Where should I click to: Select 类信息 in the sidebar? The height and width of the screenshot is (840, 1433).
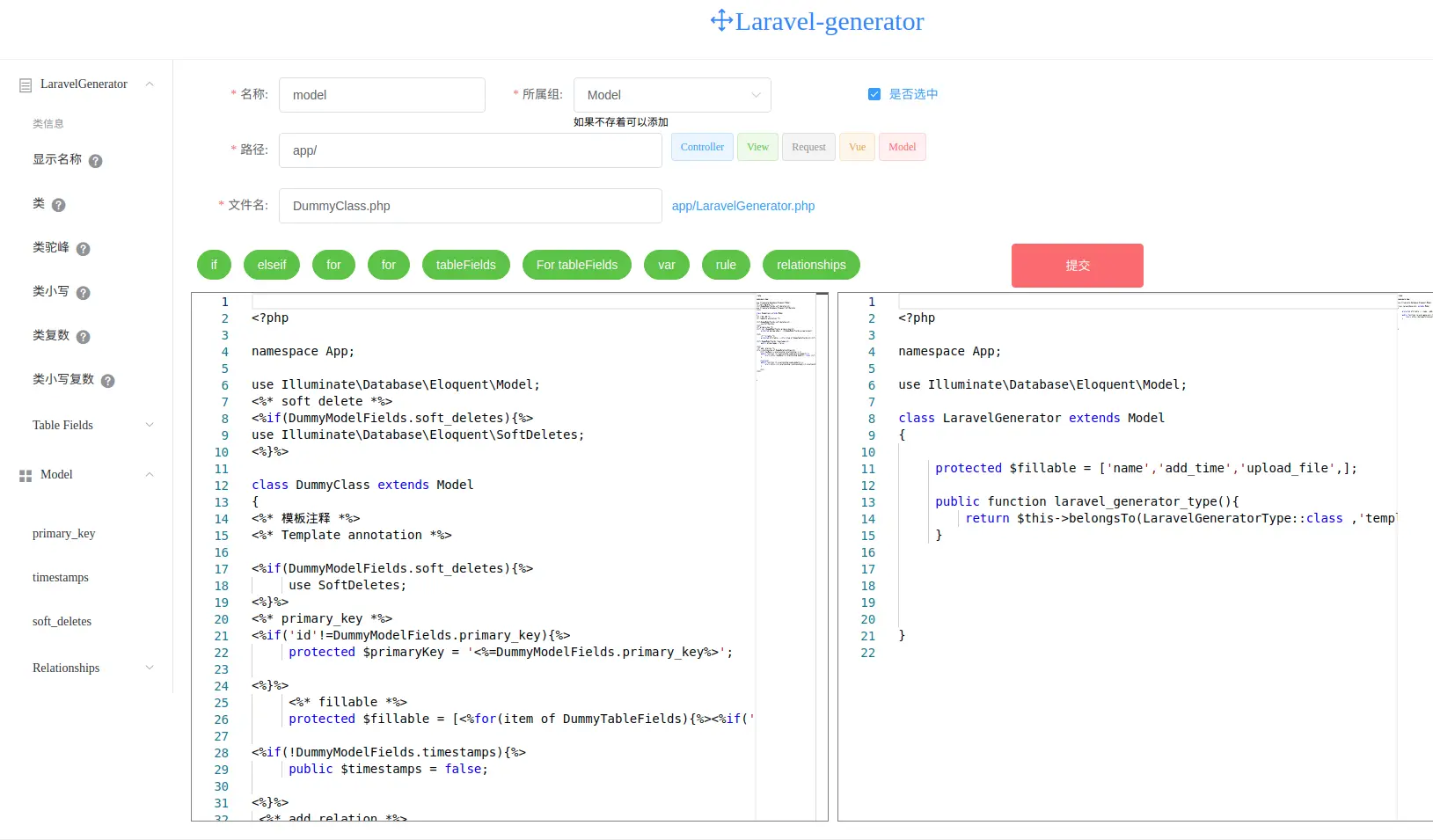pos(48,123)
